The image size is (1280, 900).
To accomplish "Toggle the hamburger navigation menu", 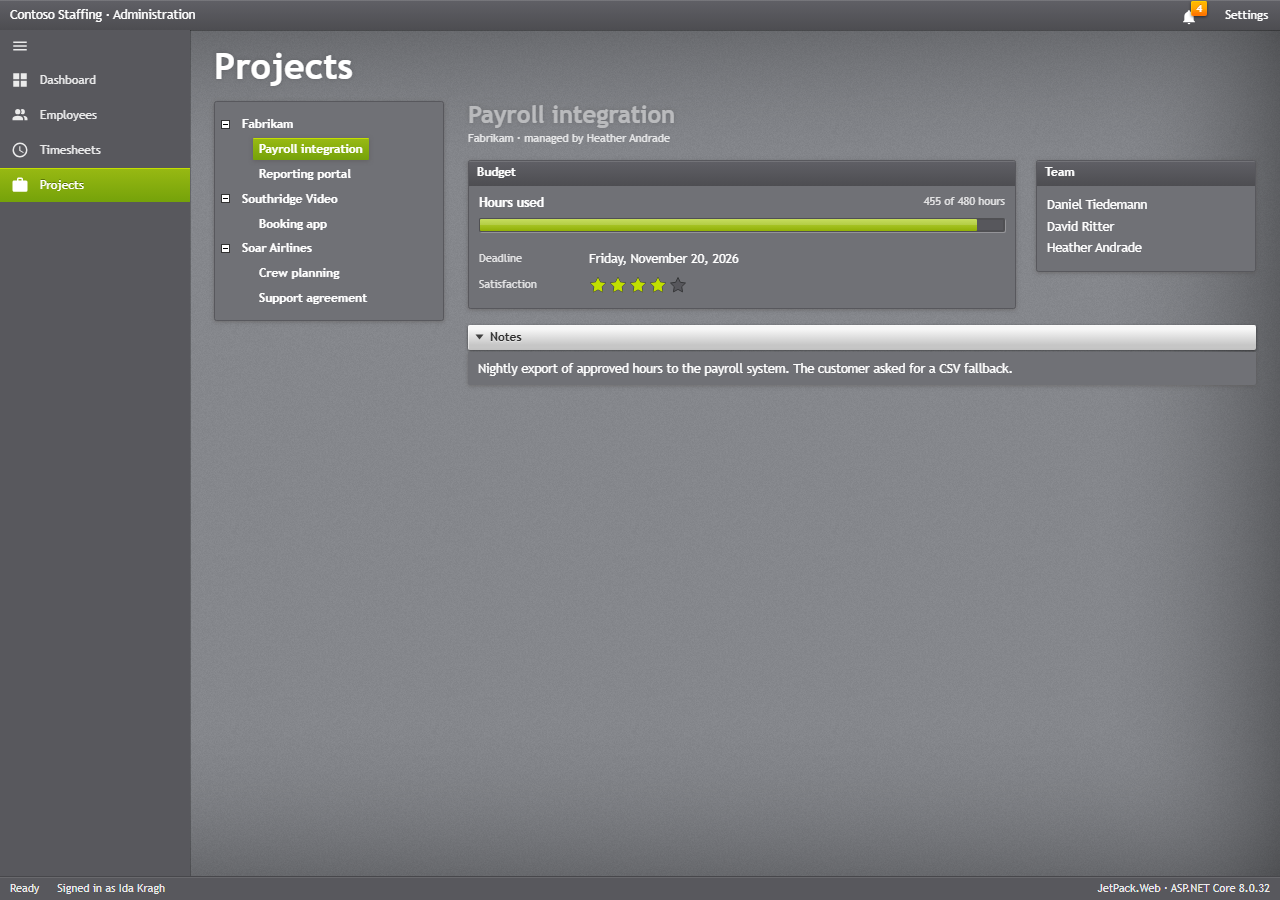I will (x=20, y=46).
